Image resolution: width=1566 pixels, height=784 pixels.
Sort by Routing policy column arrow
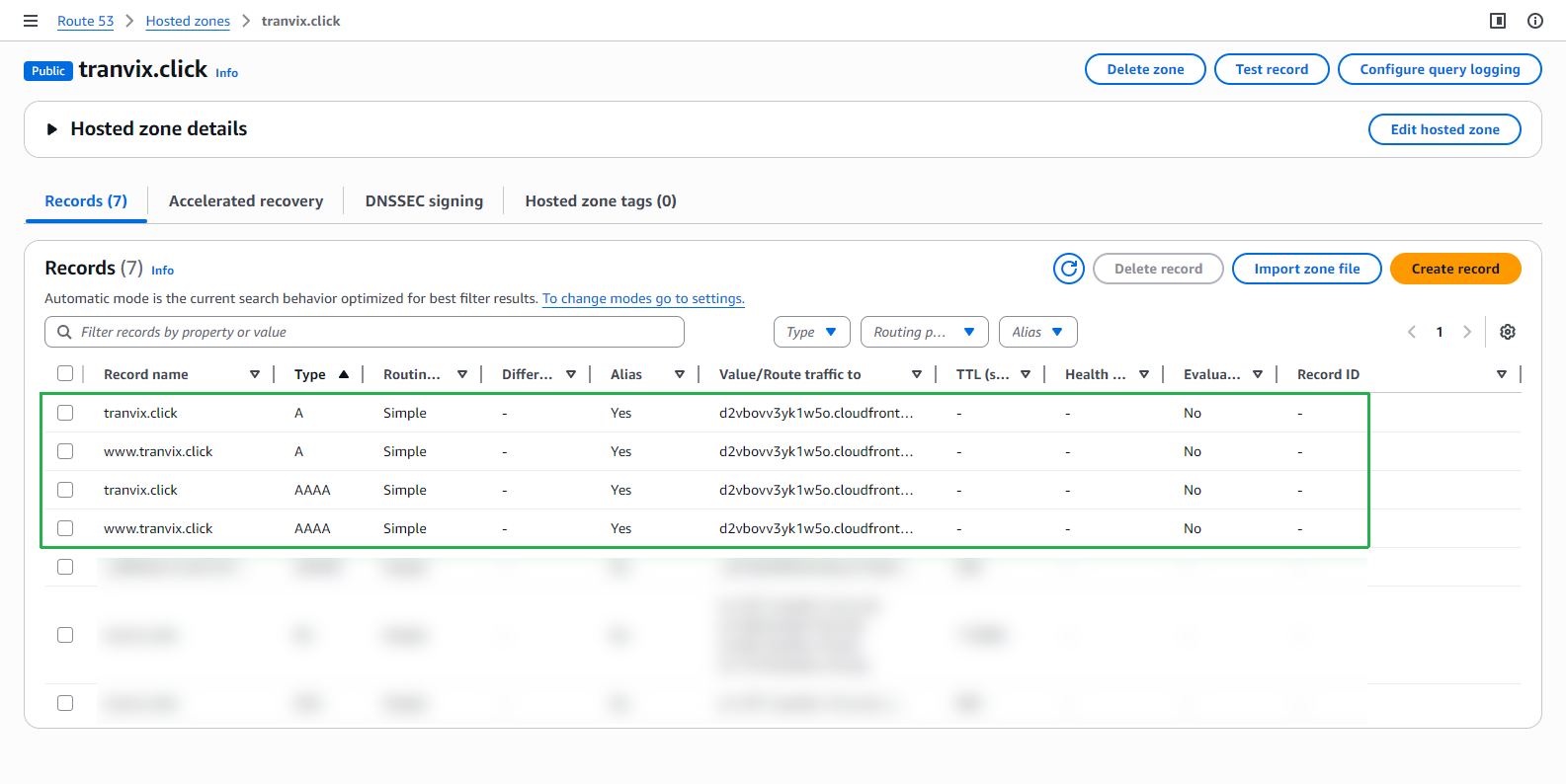coord(462,374)
